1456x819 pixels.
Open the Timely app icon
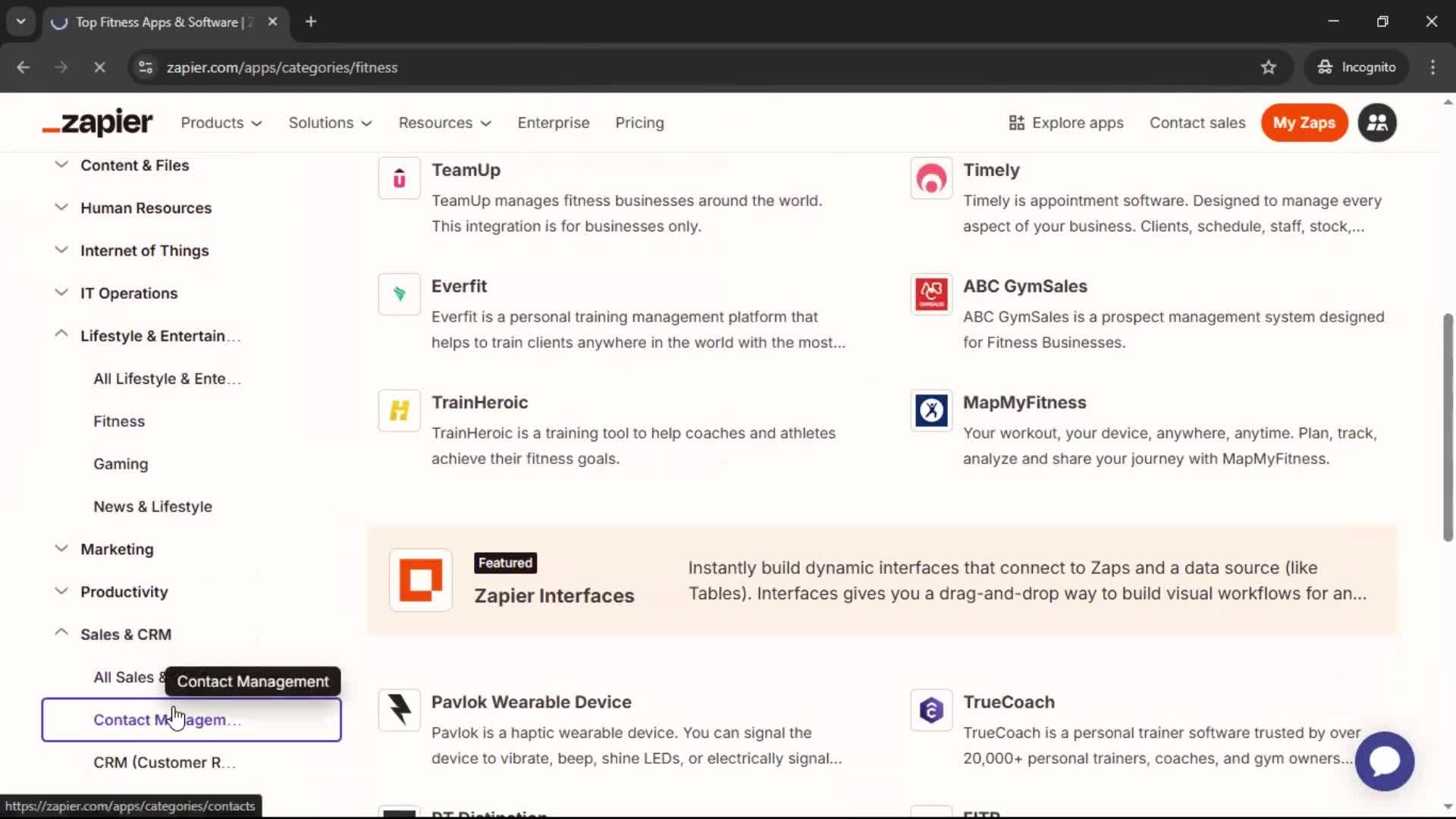(931, 178)
